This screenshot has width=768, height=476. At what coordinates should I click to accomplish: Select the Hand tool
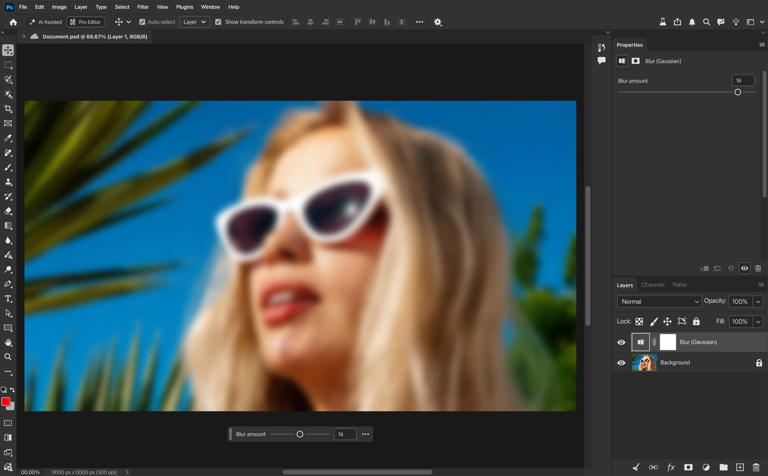tap(8, 342)
